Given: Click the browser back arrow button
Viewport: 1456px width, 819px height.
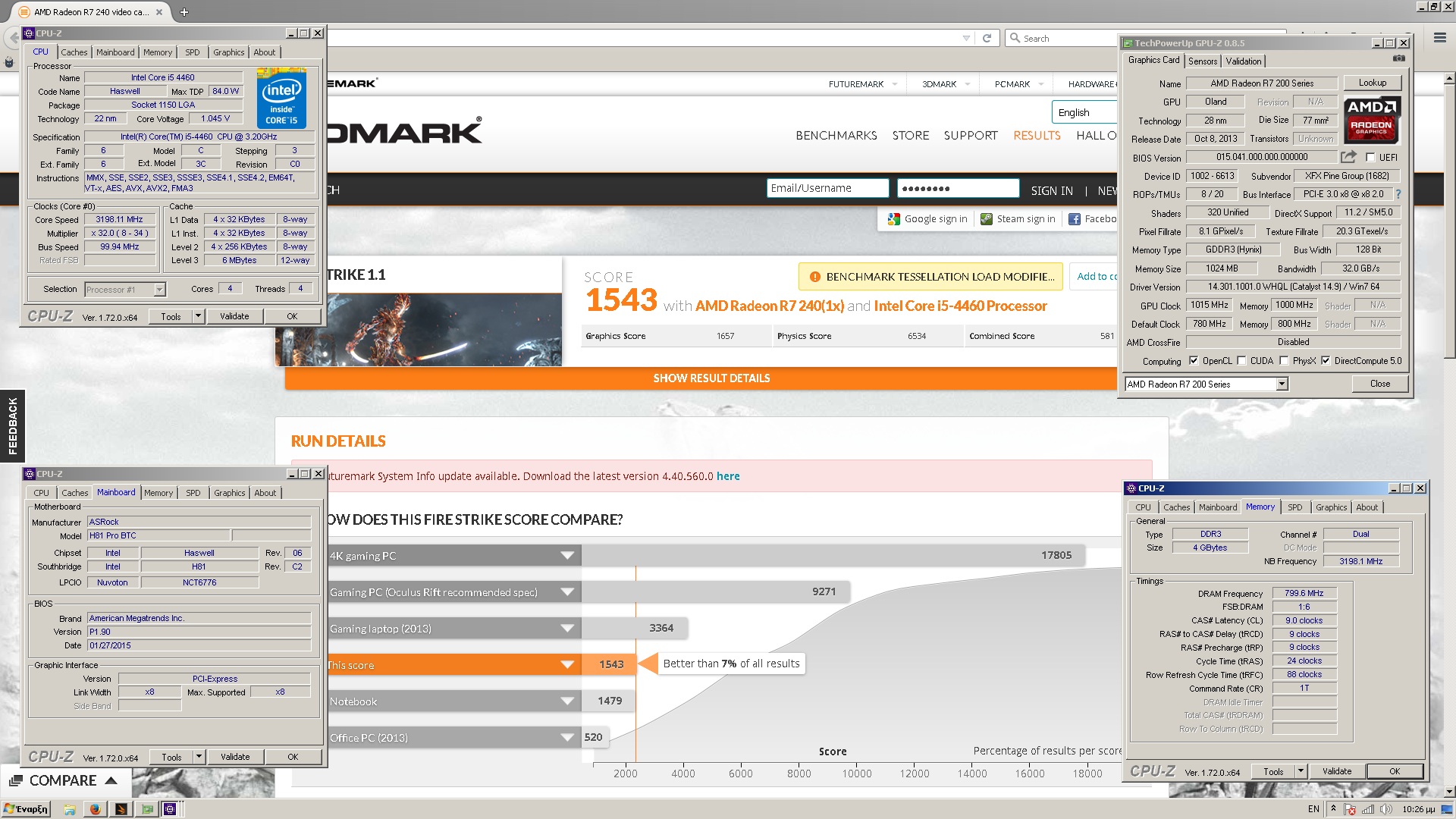Looking at the screenshot, I should 11,37.
